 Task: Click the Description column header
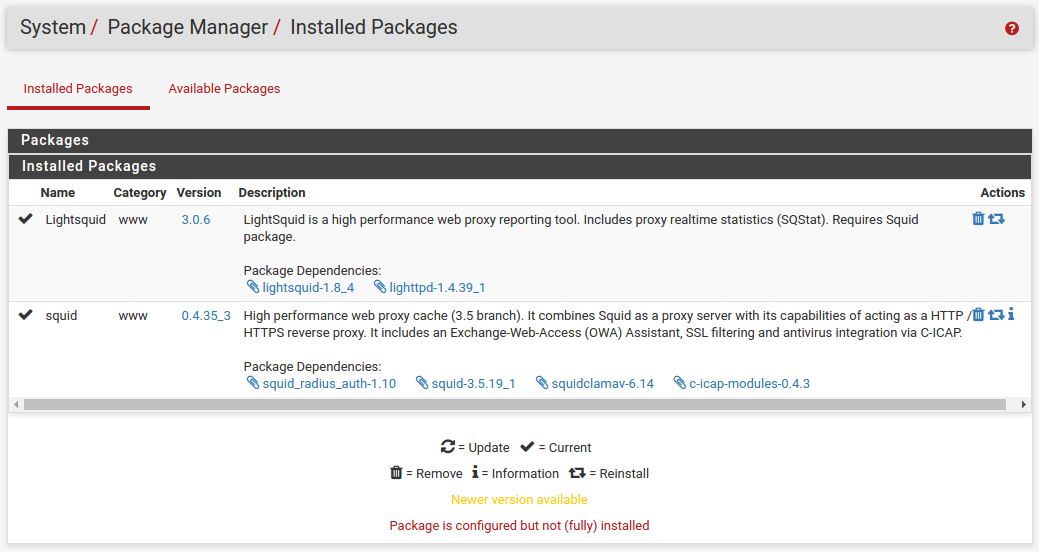click(x=272, y=193)
